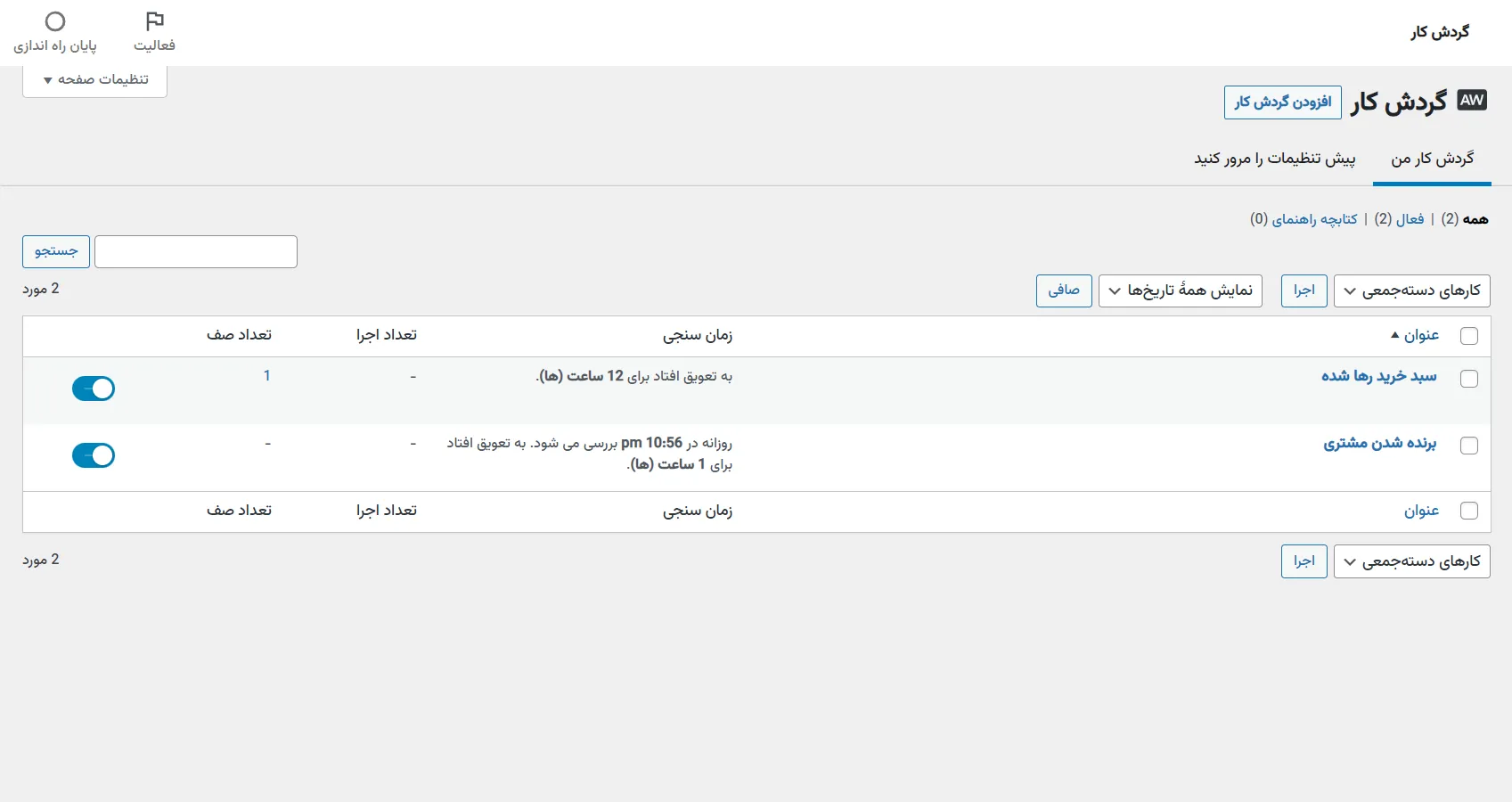The width and height of the screenshot is (1512, 802).
Task: Focus the workflow search input field
Action: [196, 251]
